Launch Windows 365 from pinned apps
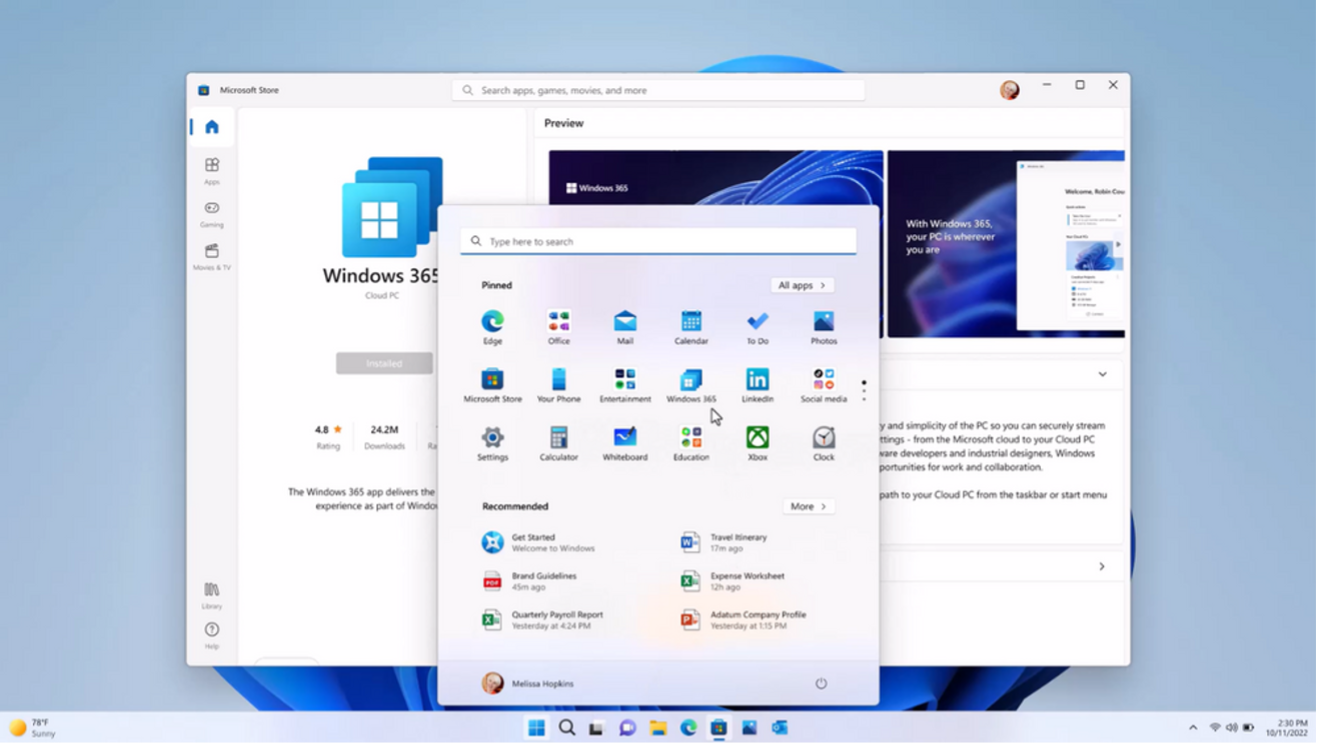 690,384
